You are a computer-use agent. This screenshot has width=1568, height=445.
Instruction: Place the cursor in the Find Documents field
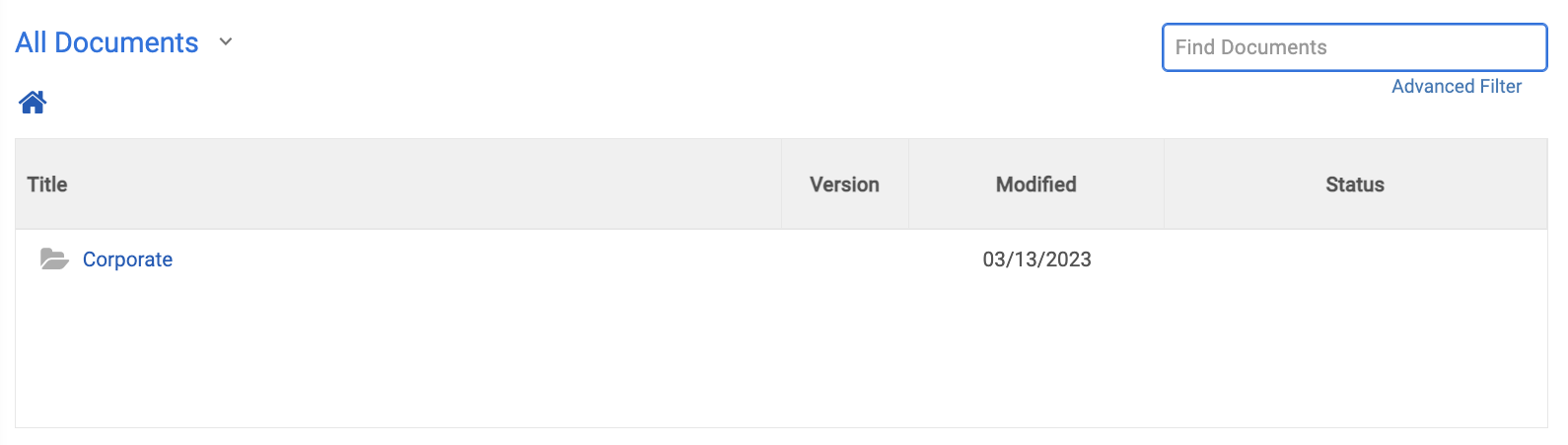[1354, 47]
